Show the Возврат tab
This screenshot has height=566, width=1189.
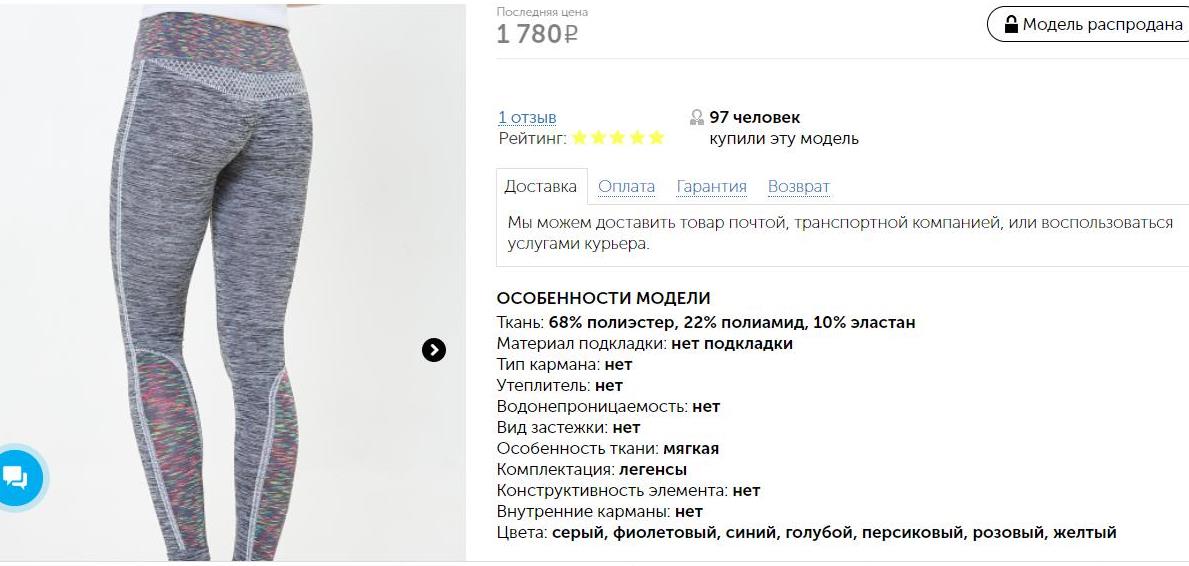pyautogui.click(x=798, y=186)
